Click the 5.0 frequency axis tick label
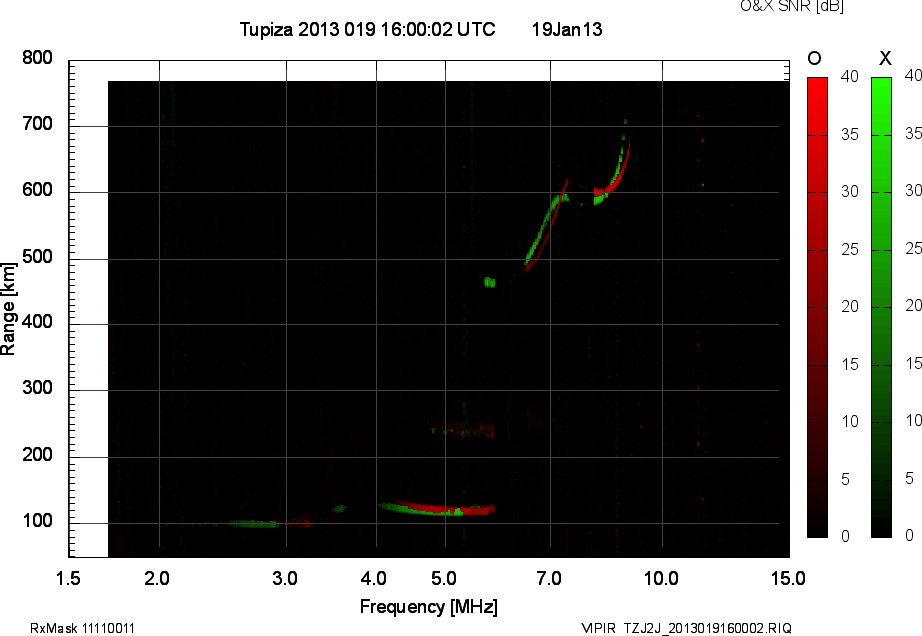Screen dimensions: 922x636 [x=443, y=579]
